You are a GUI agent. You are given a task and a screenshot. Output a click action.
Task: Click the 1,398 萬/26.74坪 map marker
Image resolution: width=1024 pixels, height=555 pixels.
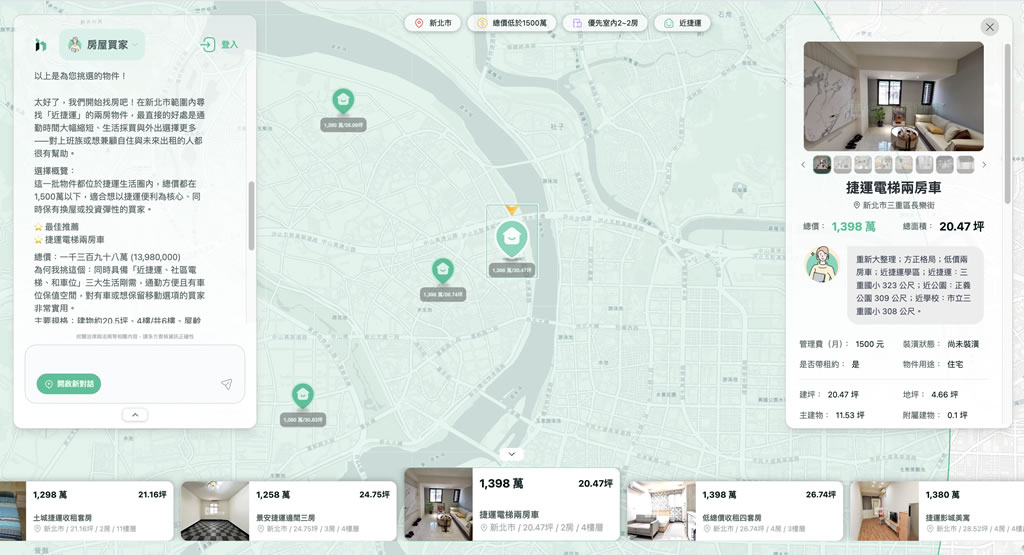coord(442,270)
